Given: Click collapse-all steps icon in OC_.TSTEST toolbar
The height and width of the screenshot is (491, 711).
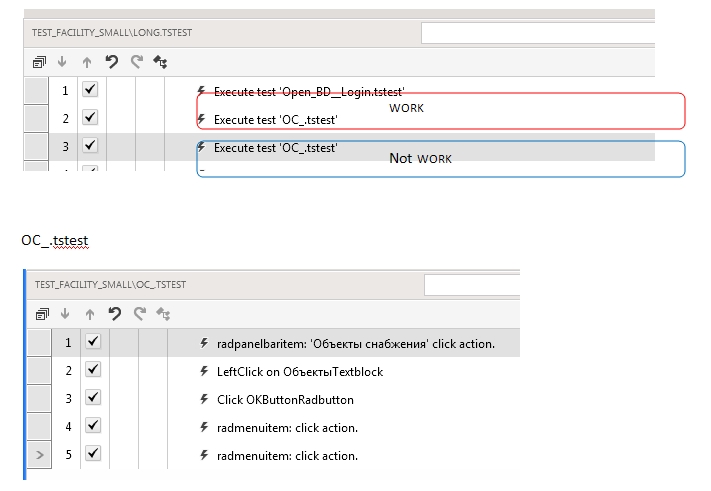Looking at the screenshot, I should (x=41, y=314).
